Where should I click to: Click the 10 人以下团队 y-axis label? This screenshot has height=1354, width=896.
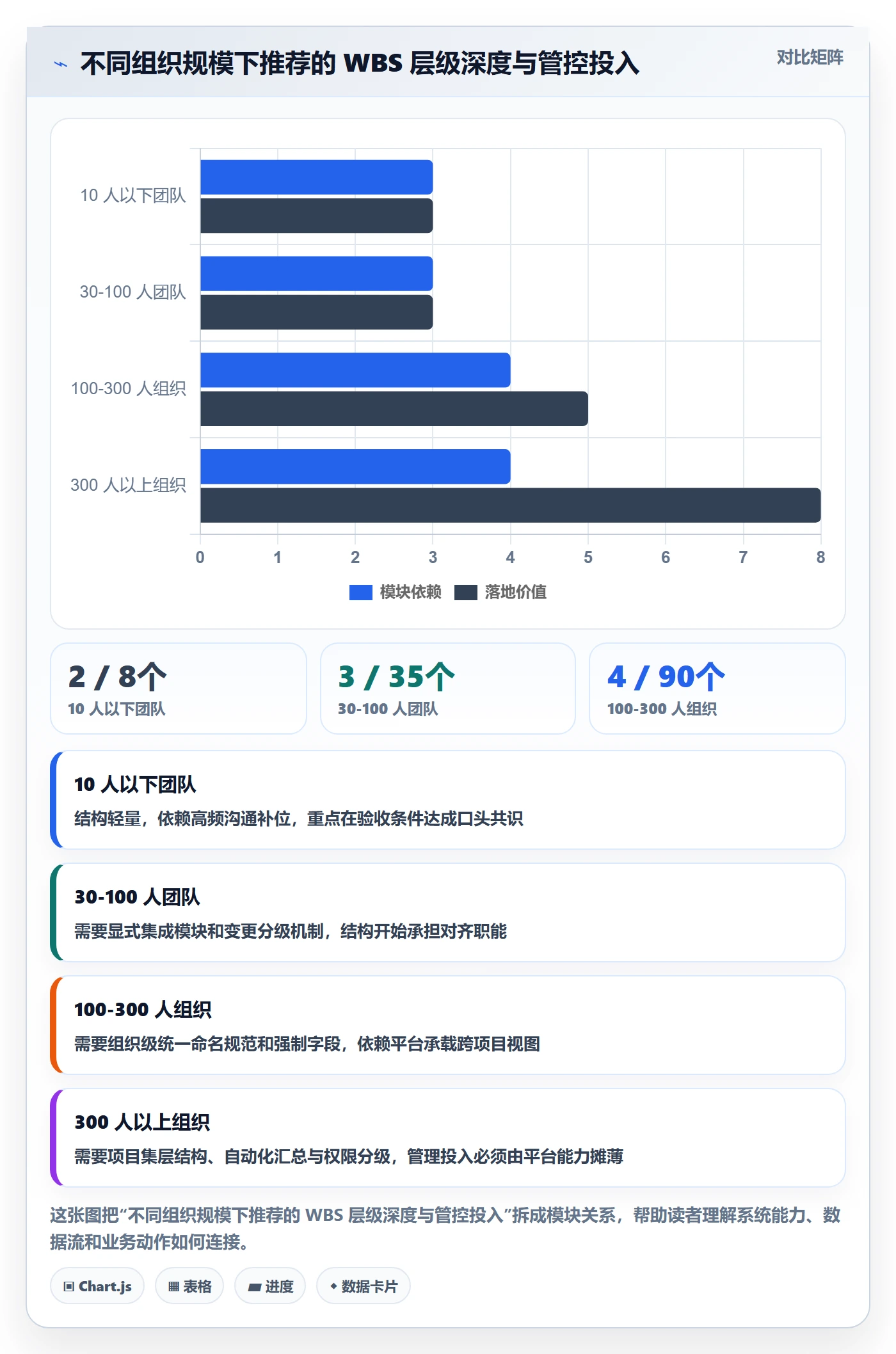click(x=132, y=196)
